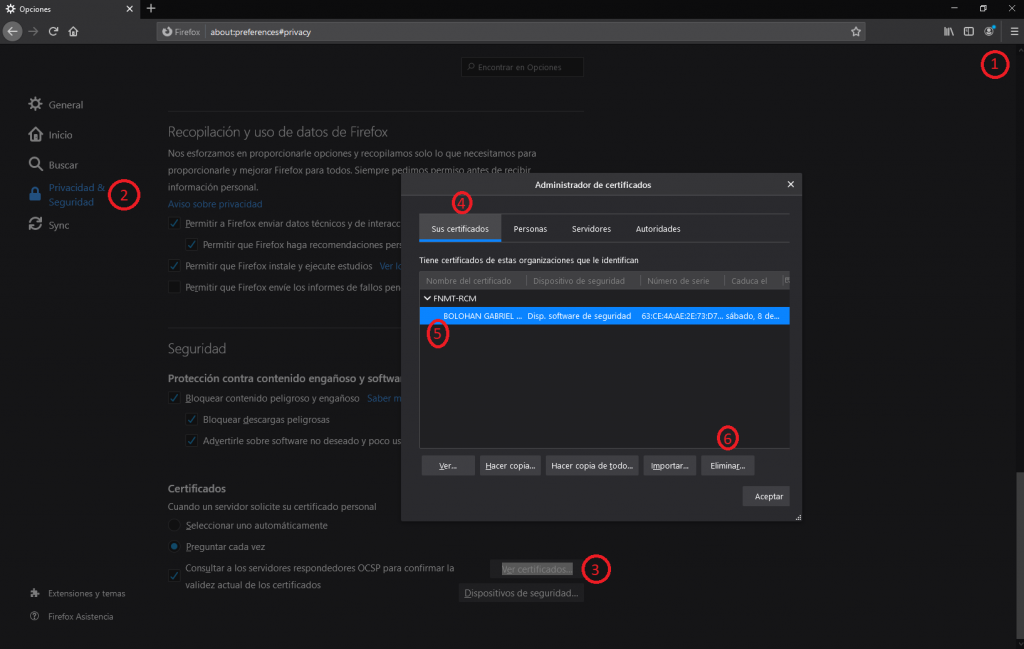Viewport: 1024px width, 649px height.
Task: Enable Permitir que Firefox envíe informes de fallos
Action: pos(174,287)
